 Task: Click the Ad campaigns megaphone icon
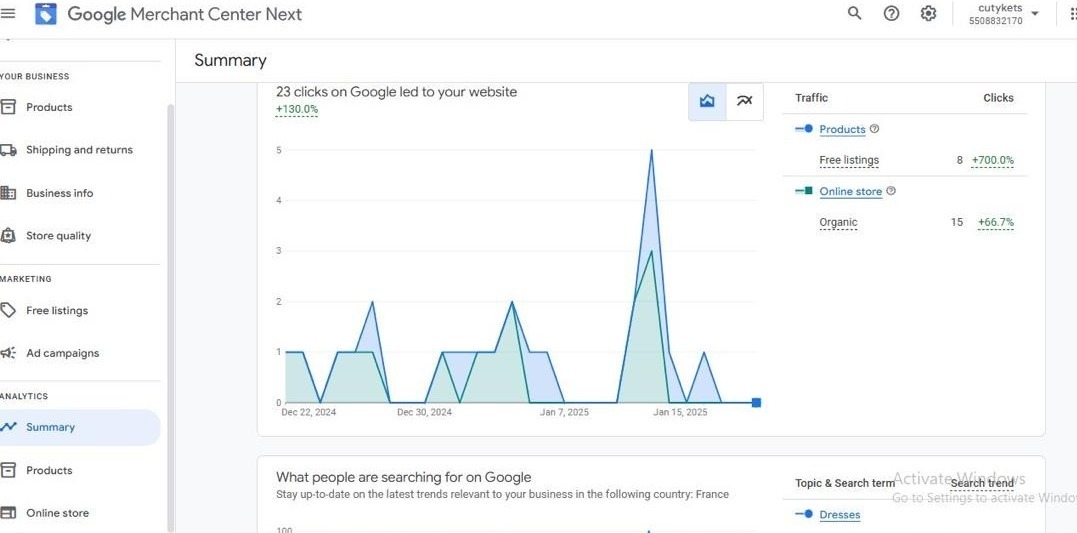pos(9,353)
